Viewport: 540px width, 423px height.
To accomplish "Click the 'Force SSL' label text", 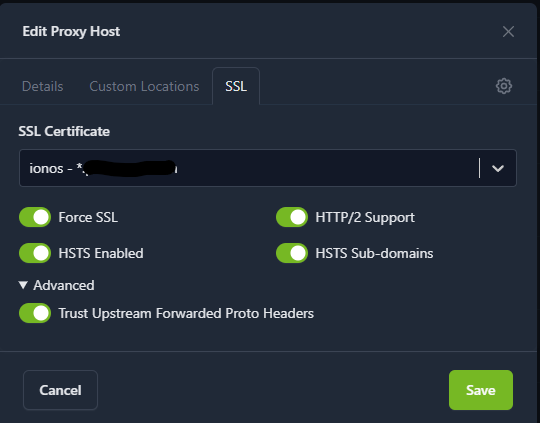I will (x=88, y=217).
